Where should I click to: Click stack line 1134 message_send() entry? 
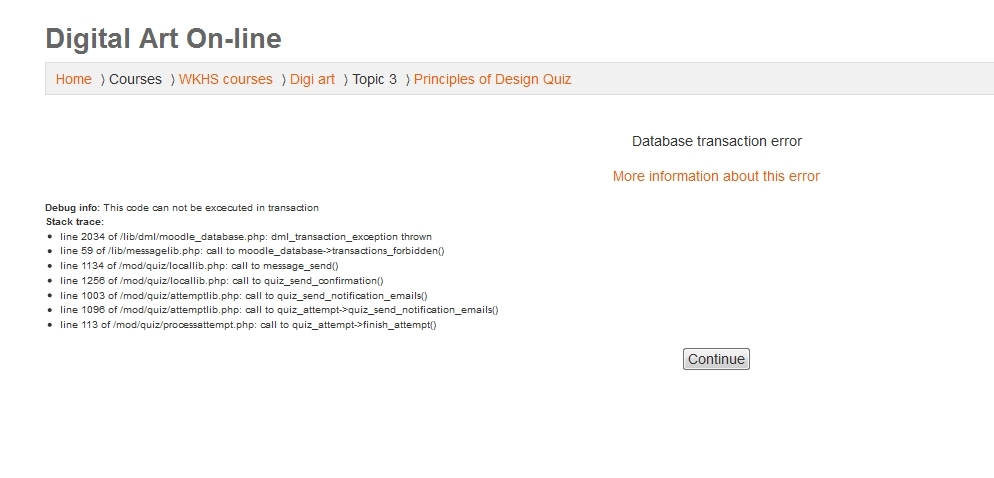click(x=199, y=266)
